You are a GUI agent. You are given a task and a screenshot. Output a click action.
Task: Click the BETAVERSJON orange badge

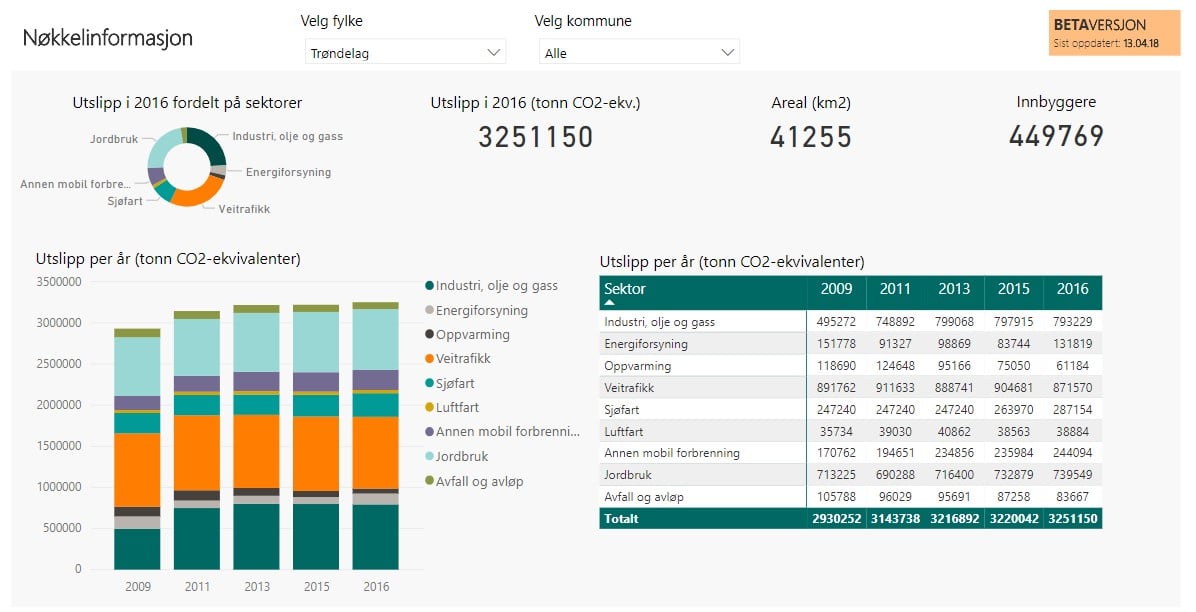[1114, 33]
